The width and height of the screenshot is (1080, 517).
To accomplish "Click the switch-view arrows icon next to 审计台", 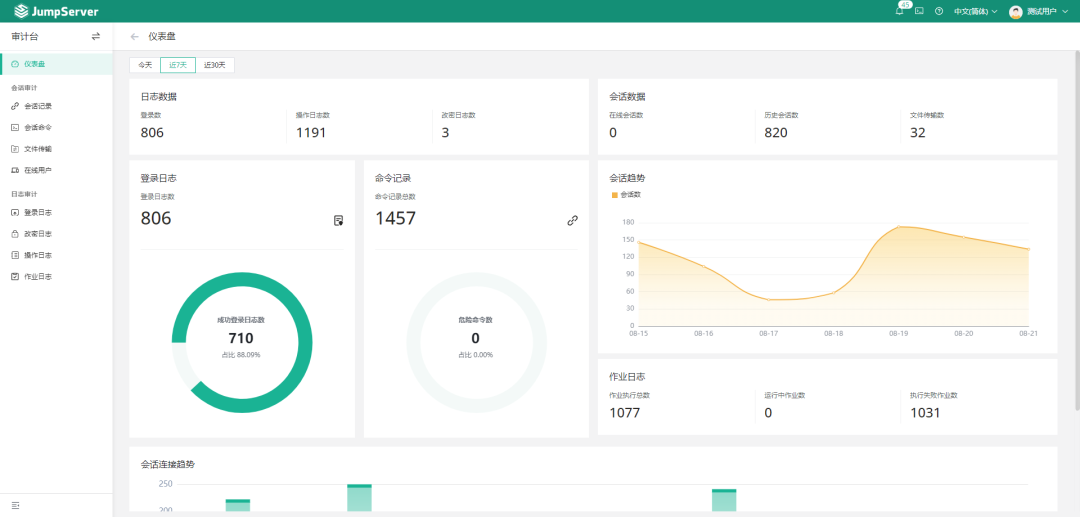I will [x=96, y=36].
